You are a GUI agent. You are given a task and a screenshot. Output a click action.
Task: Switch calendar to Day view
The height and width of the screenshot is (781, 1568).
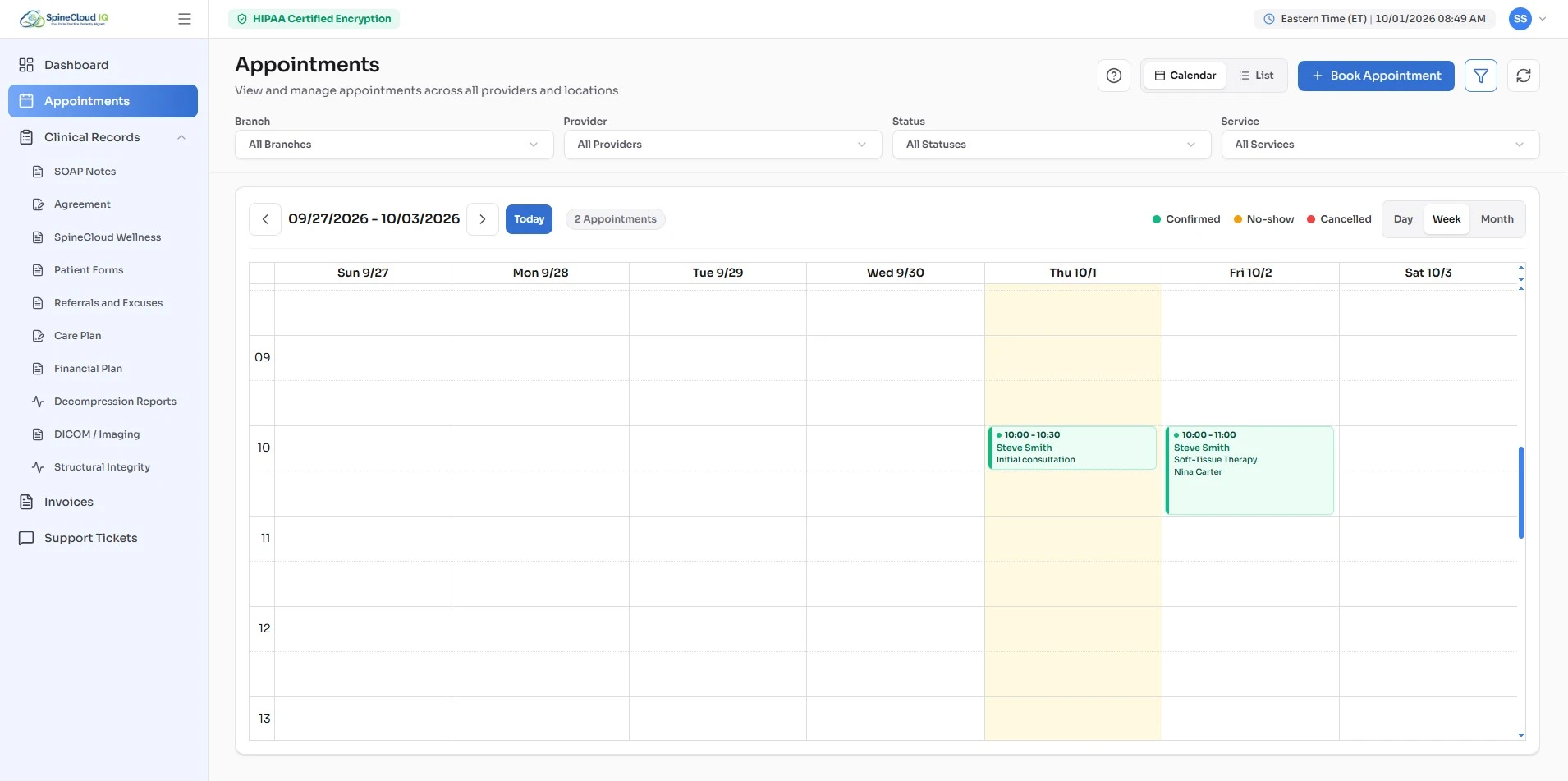click(x=1403, y=219)
